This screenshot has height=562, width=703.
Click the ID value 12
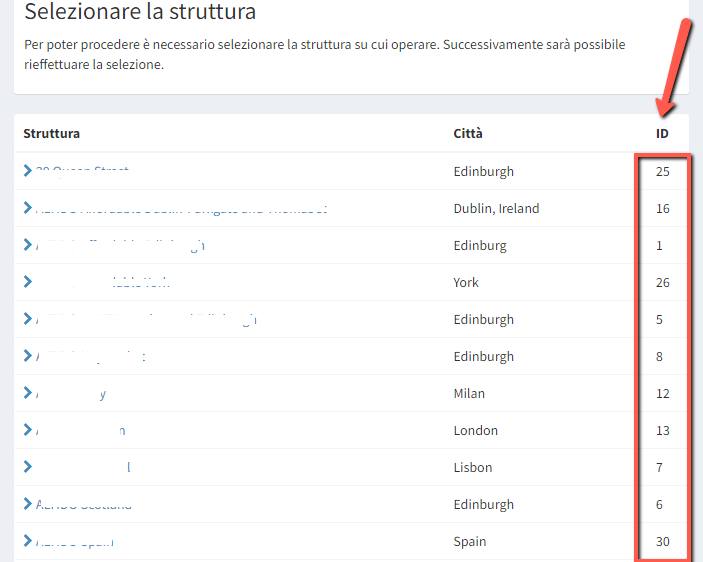pyautogui.click(x=663, y=393)
